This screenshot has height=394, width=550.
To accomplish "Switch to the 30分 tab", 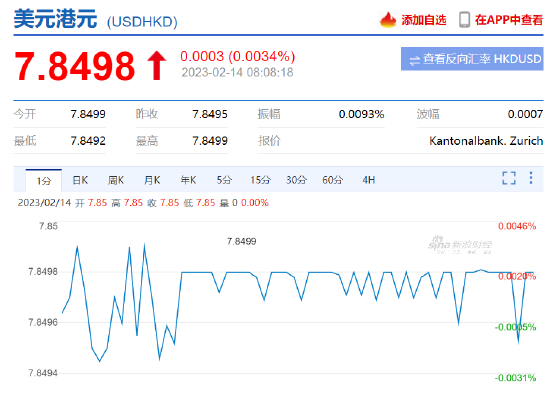I will [x=296, y=180].
